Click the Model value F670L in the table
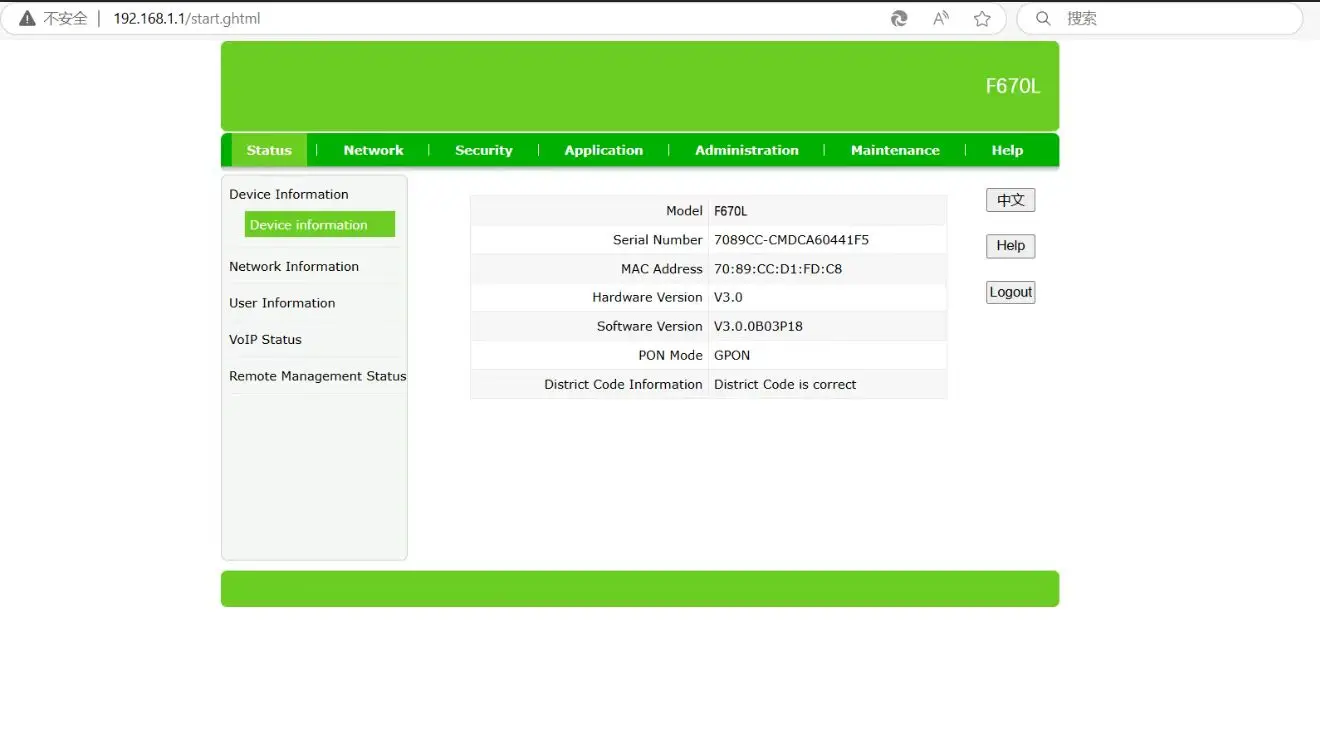 pos(731,211)
